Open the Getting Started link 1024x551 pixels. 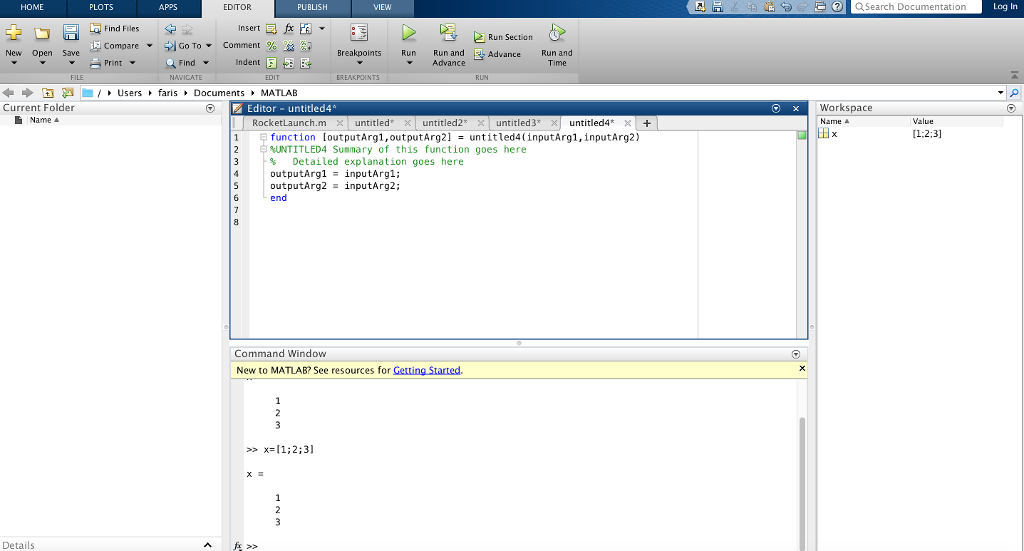tap(427, 370)
